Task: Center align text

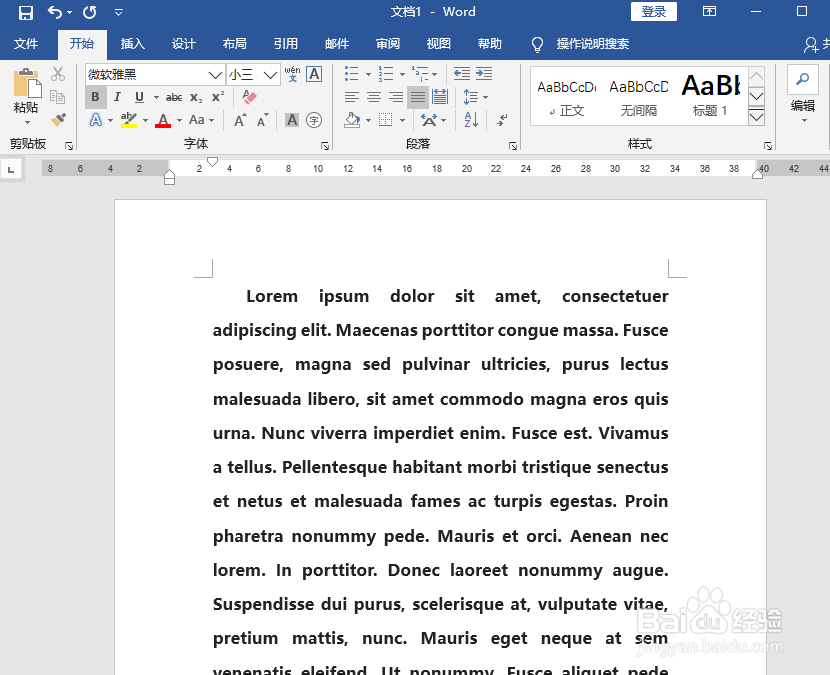Action: pyautogui.click(x=374, y=97)
